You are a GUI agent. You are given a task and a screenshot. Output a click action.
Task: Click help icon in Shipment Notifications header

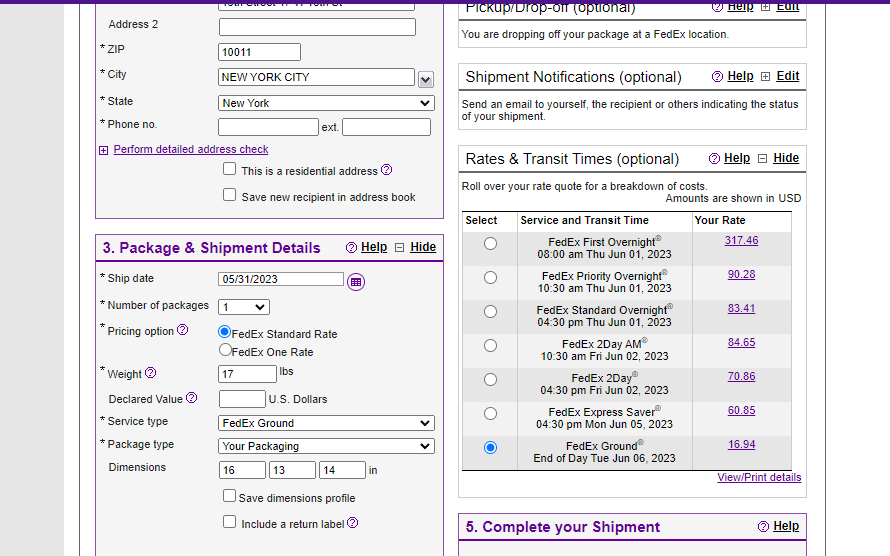717,77
